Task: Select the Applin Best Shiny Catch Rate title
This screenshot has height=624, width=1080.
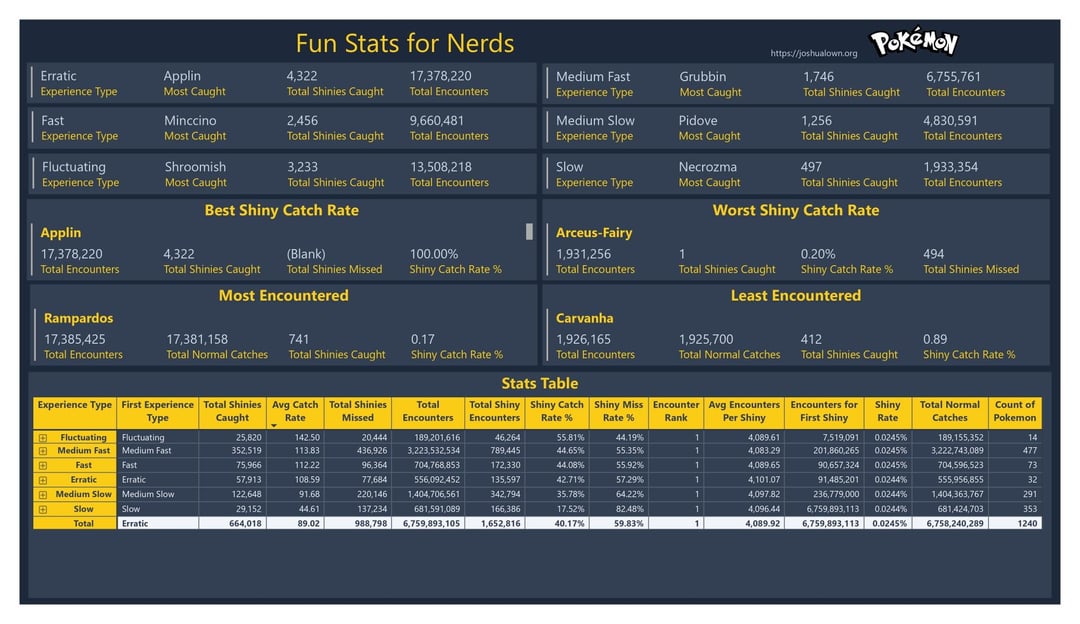Action: coord(61,233)
